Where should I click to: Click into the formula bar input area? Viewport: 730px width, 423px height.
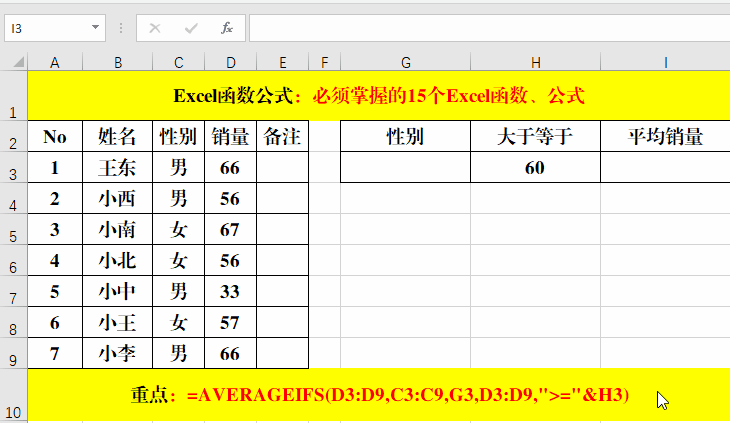[x=489, y=28]
